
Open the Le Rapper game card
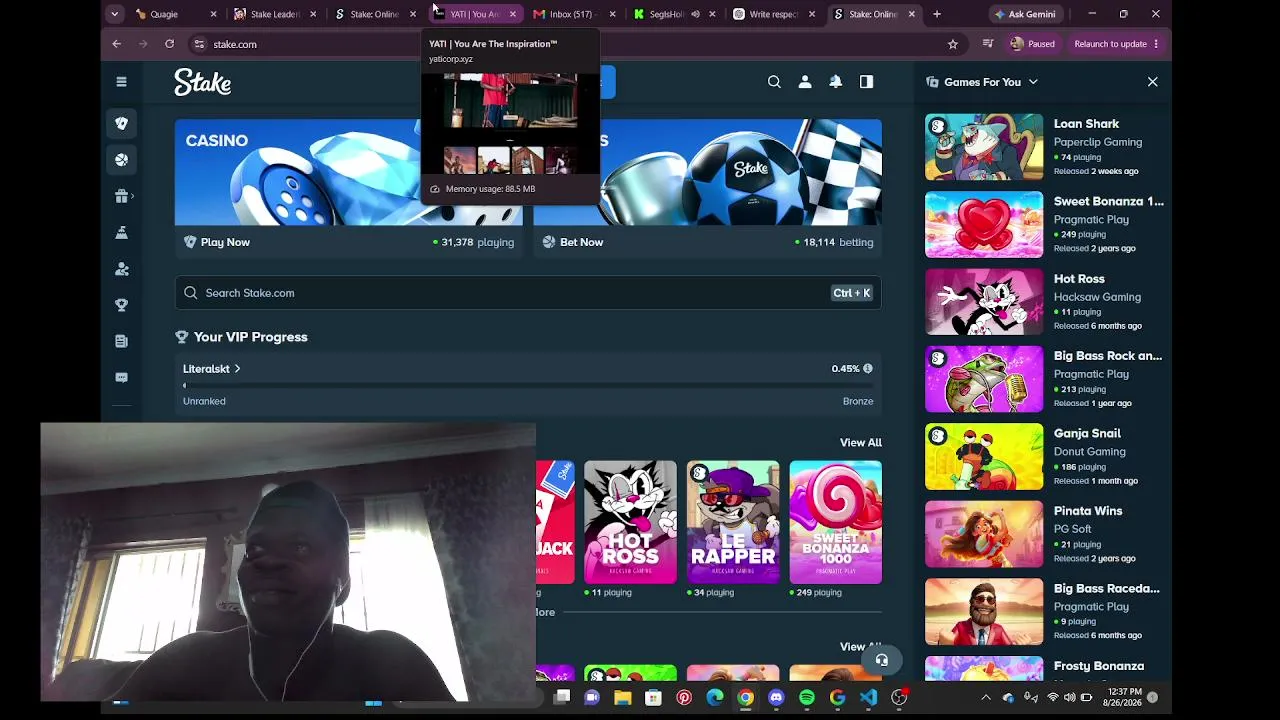click(x=733, y=522)
